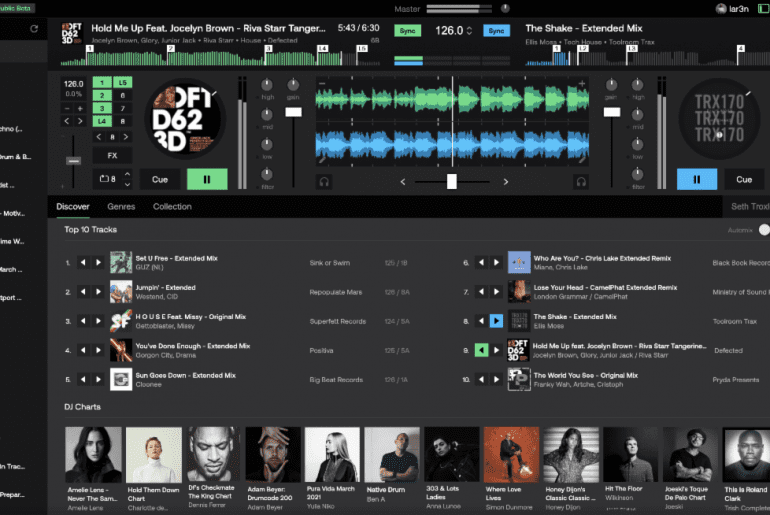This screenshot has height=515, width=770.
Task: Enable left deck headphone cue
Action: [x=324, y=182]
